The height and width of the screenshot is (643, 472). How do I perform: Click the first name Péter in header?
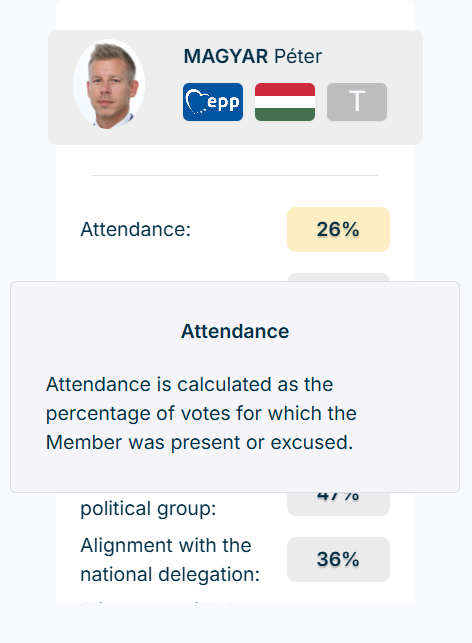(x=298, y=56)
